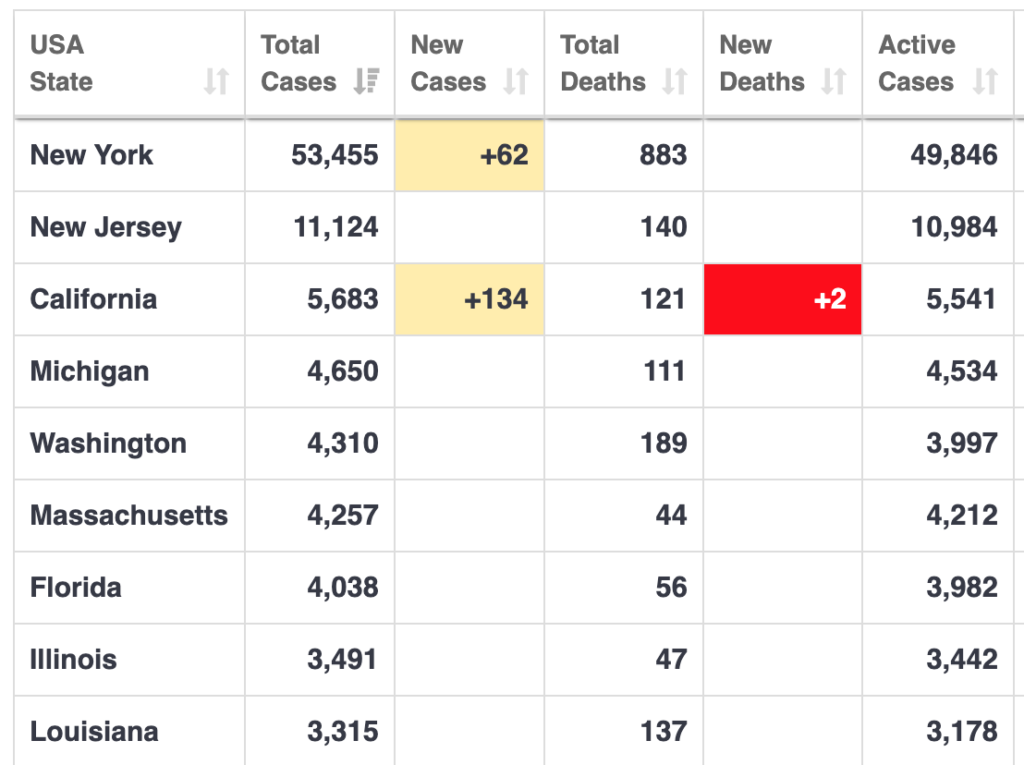Click sort arrows icon beside New Cases
Viewport: 1024px width, 765px height.
coord(515,81)
